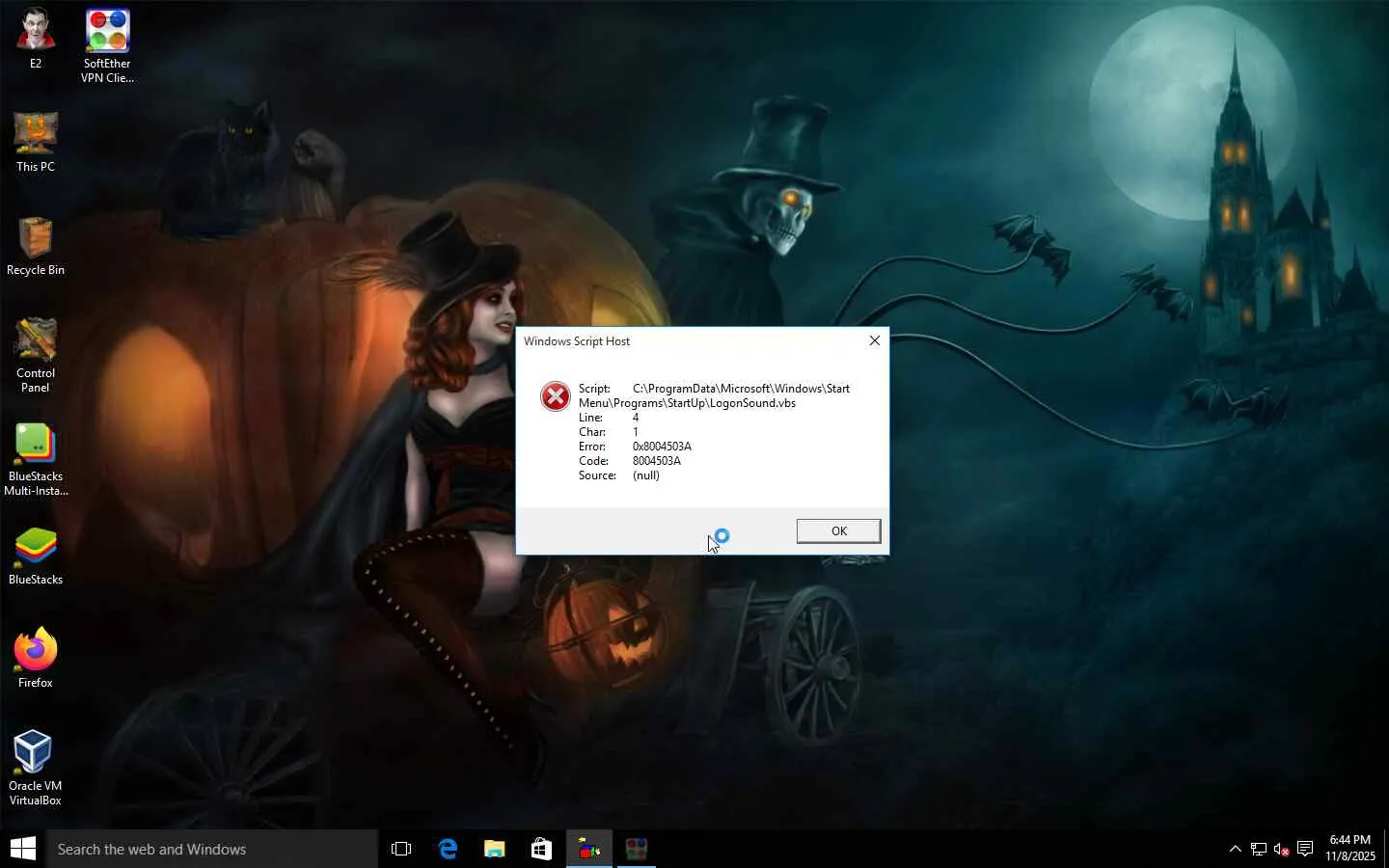Select the SoftEther VPN Client desktop shortcut

tap(107, 46)
